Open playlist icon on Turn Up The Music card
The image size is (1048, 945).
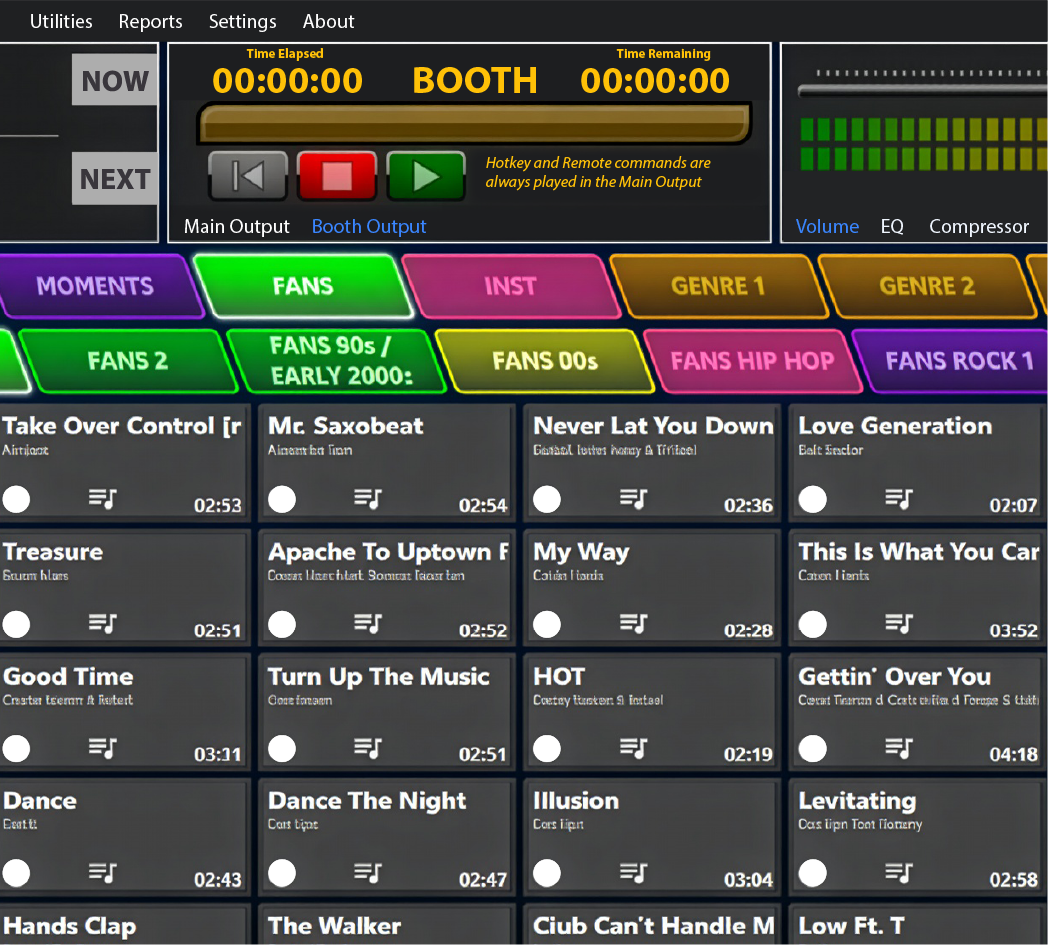pos(368,748)
